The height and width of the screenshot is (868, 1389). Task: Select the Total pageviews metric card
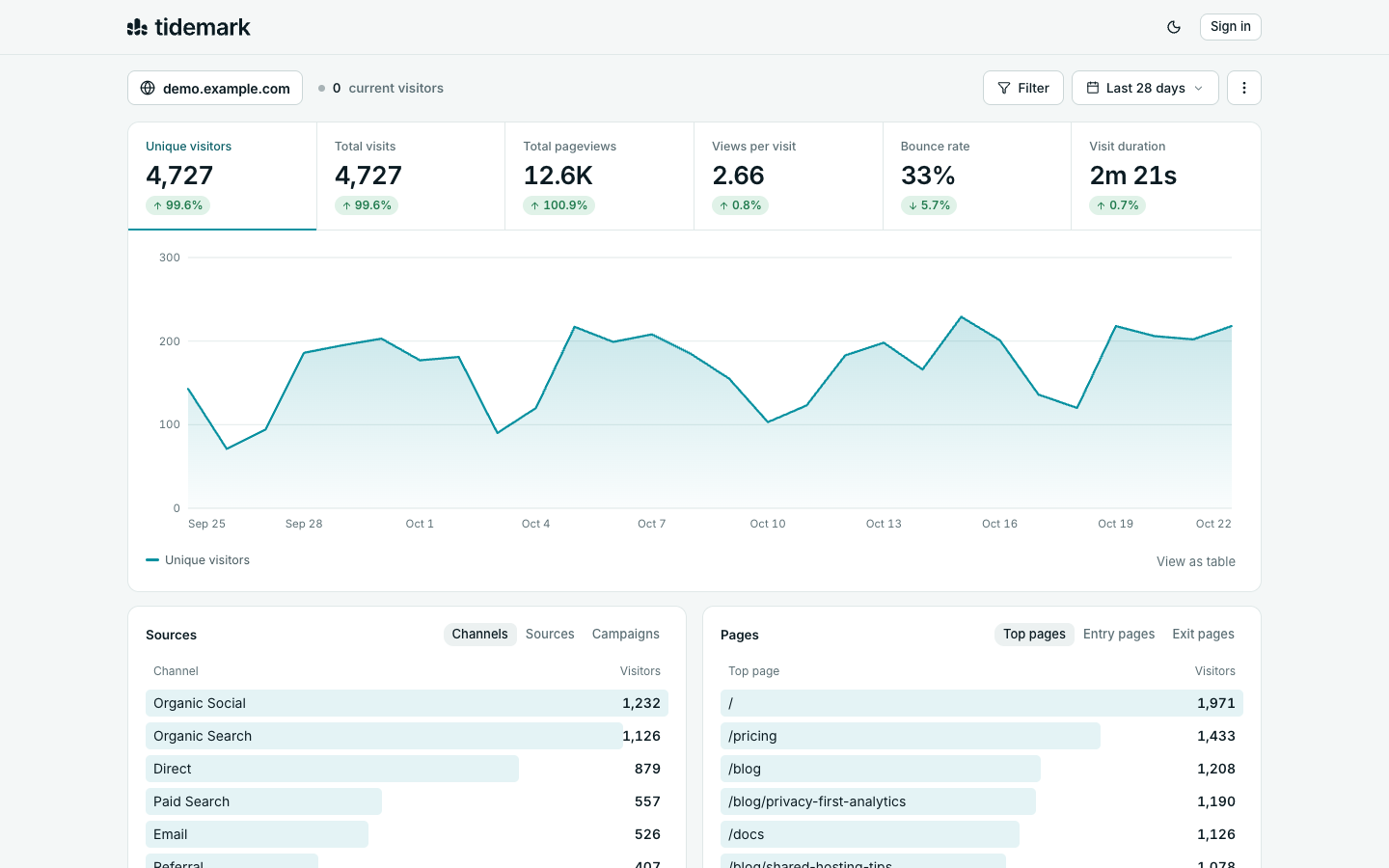(599, 176)
